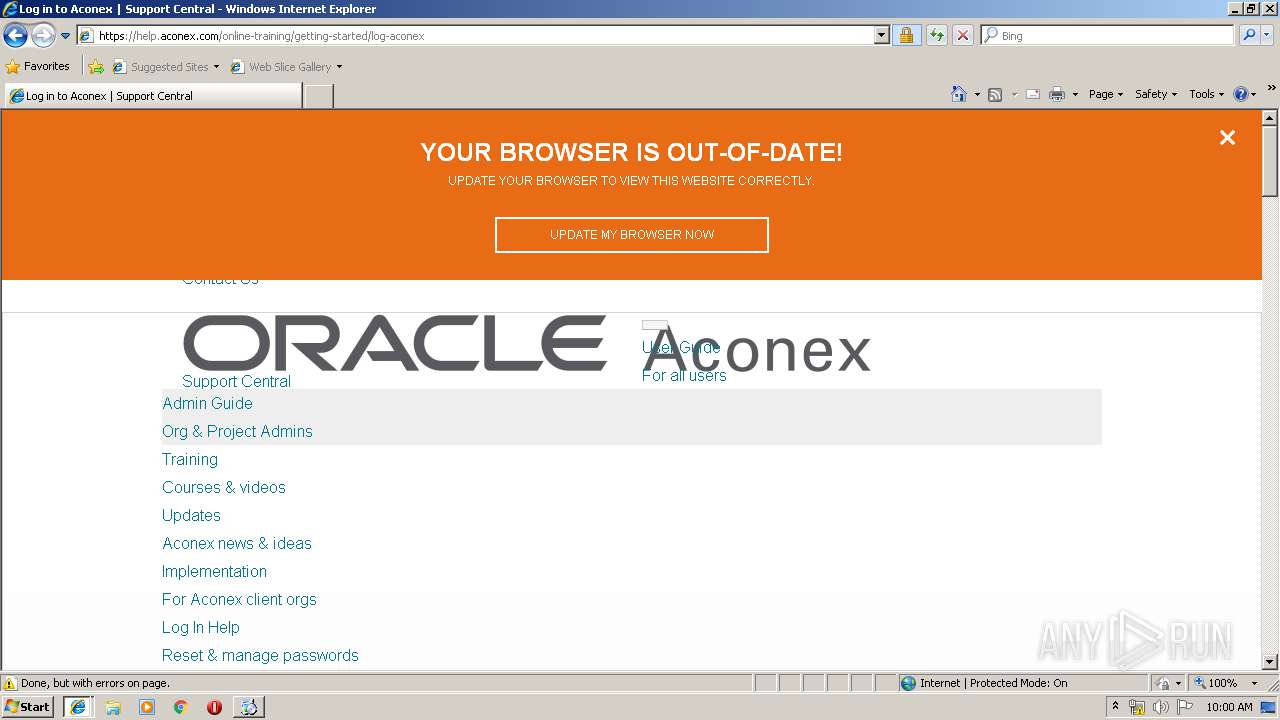Click the volume speaker tray icon
Screen dimensions: 1280x720
pos(1161,707)
